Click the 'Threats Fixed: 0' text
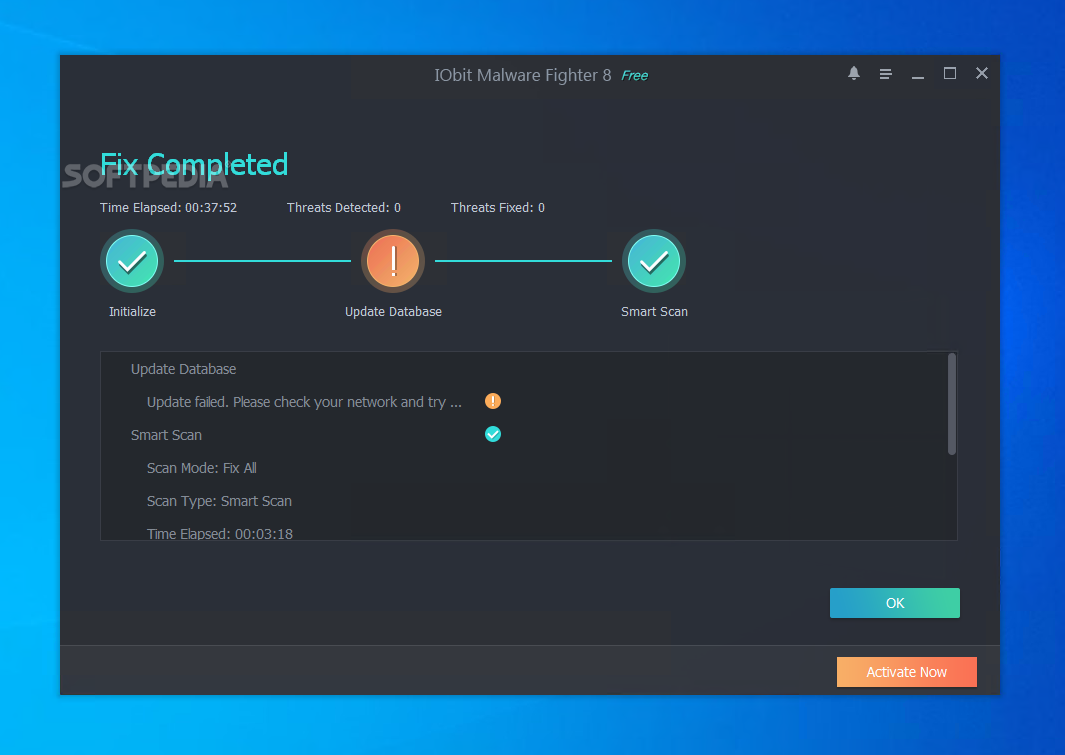Image resolution: width=1065 pixels, height=755 pixels. (x=498, y=208)
